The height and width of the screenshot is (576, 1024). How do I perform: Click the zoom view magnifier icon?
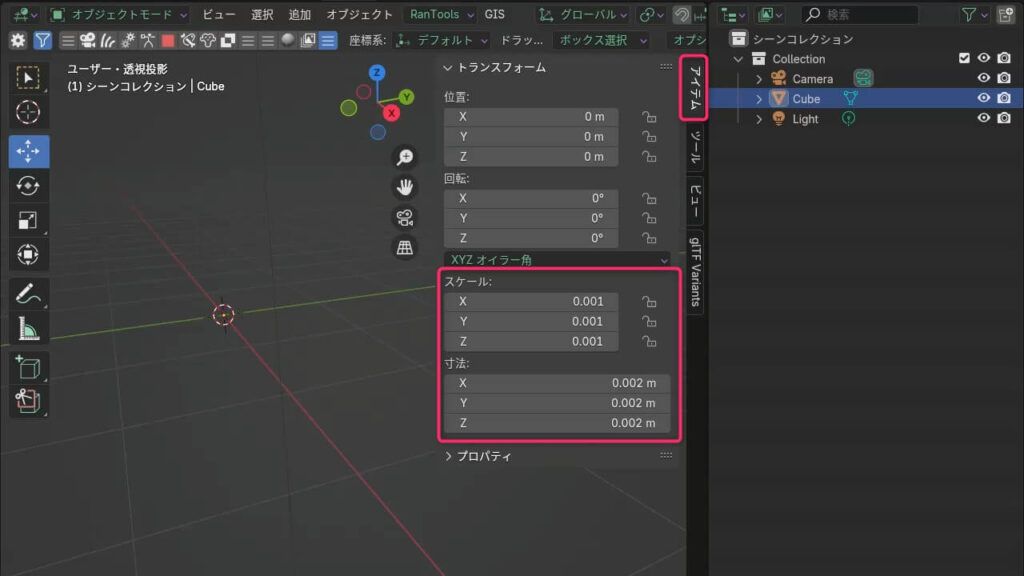(x=405, y=157)
